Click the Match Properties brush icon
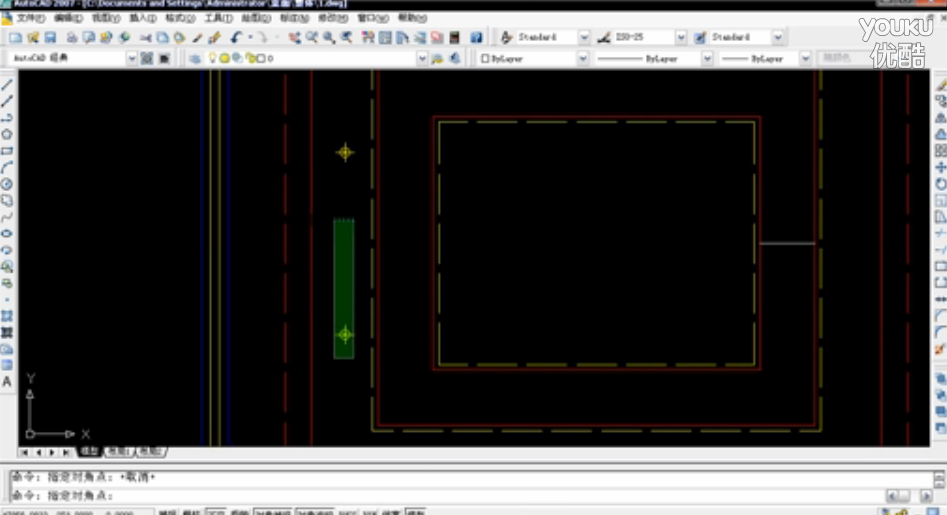Viewport: 947px width, 515px height. (197, 37)
